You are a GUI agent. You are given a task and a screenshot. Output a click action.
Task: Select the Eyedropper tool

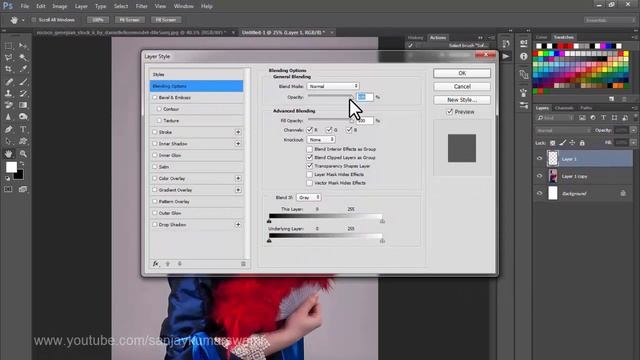(23, 69)
